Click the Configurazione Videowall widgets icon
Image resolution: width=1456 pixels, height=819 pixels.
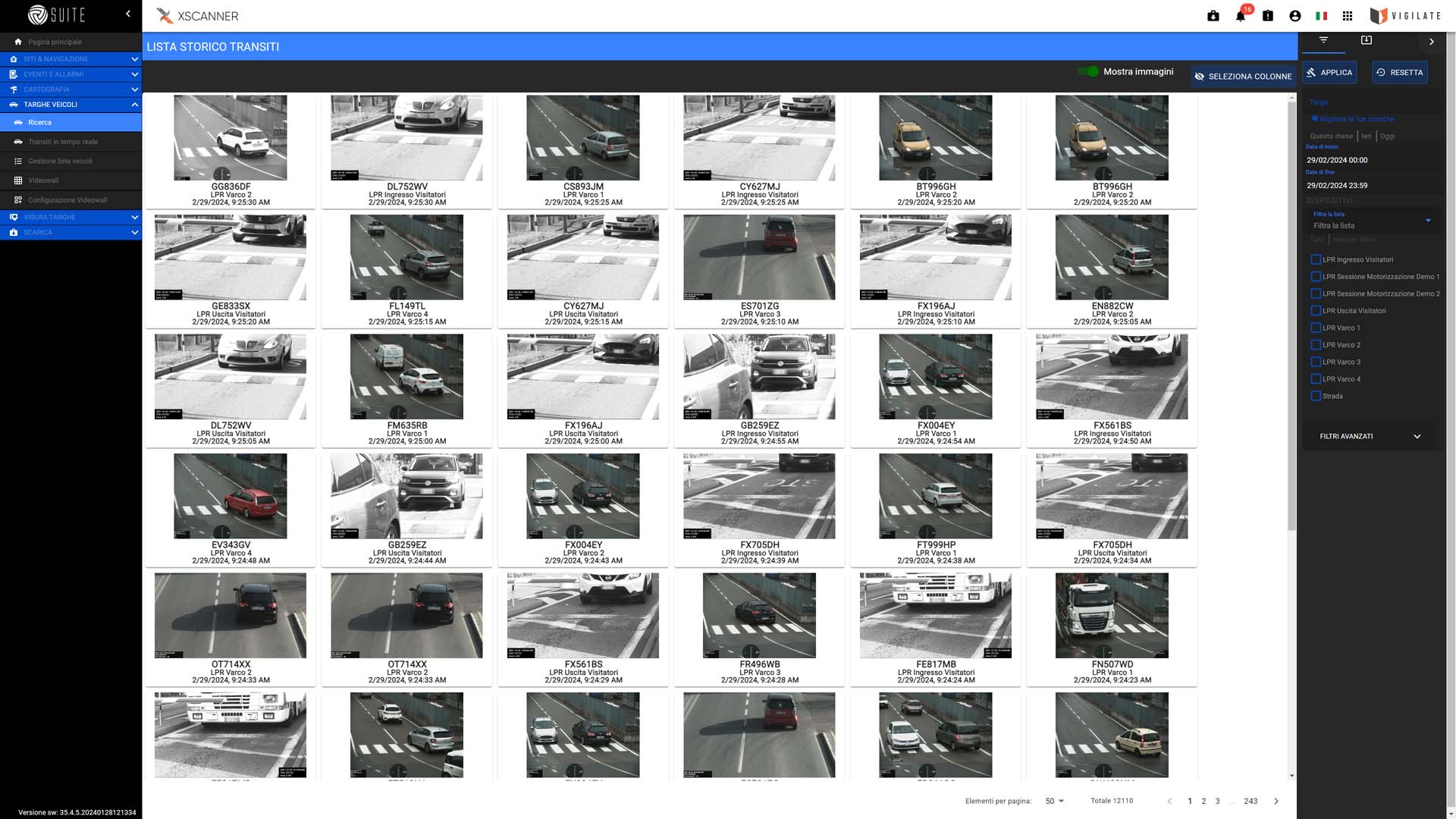pyautogui.click(x=18, y=200)
